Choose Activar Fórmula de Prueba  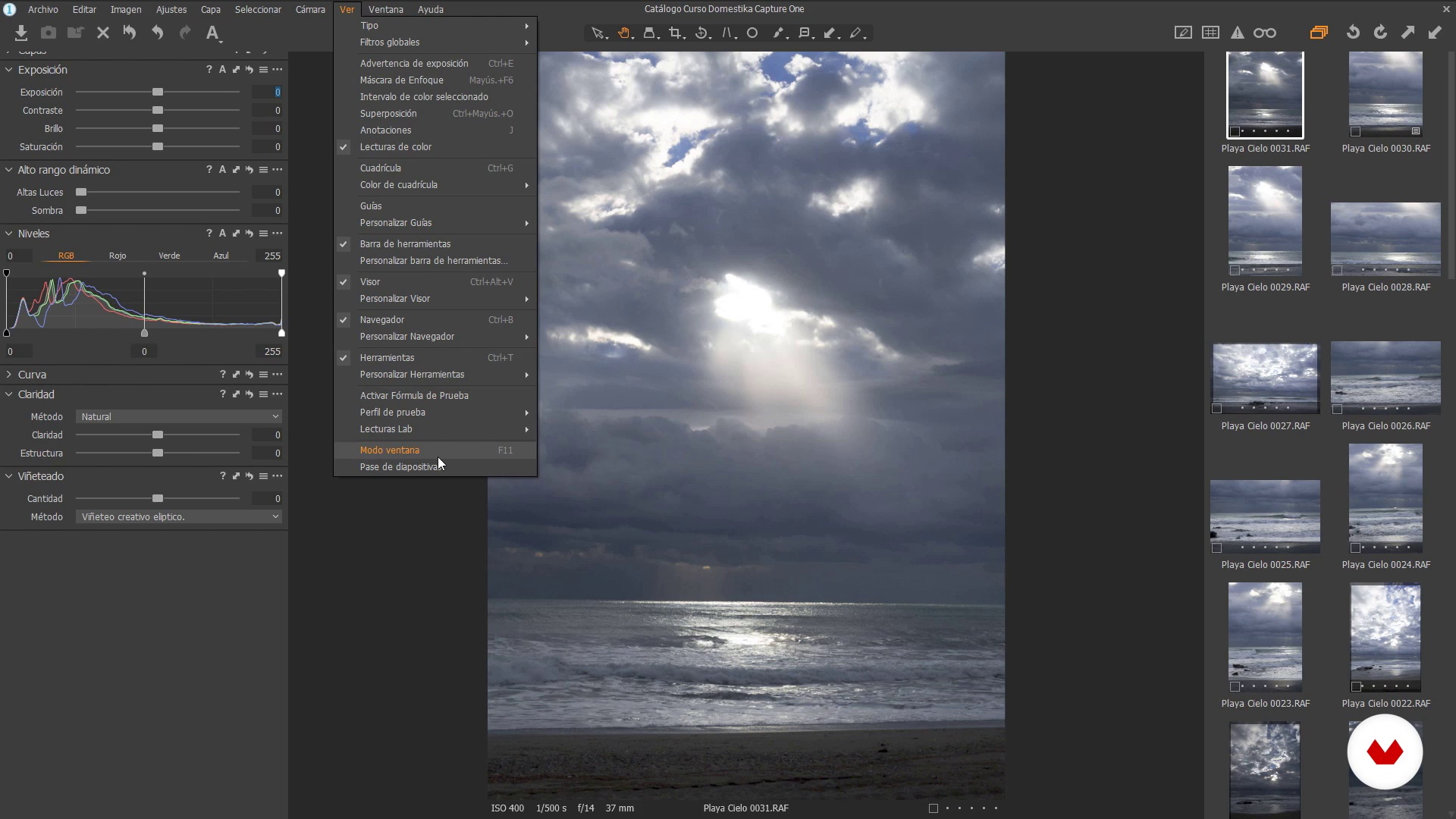[435, 396]
